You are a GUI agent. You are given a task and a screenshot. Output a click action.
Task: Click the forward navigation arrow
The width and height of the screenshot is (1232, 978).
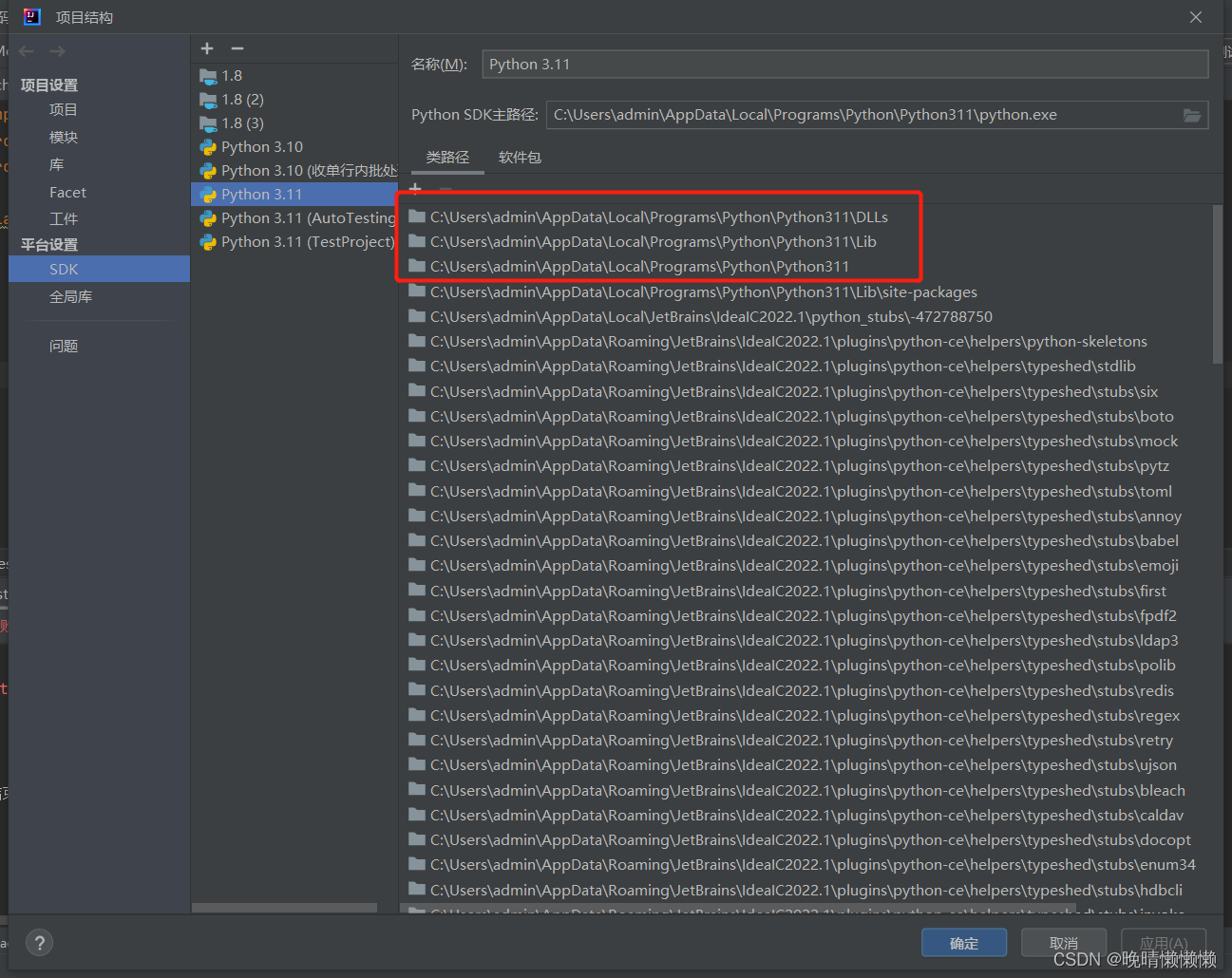(58, 51)
